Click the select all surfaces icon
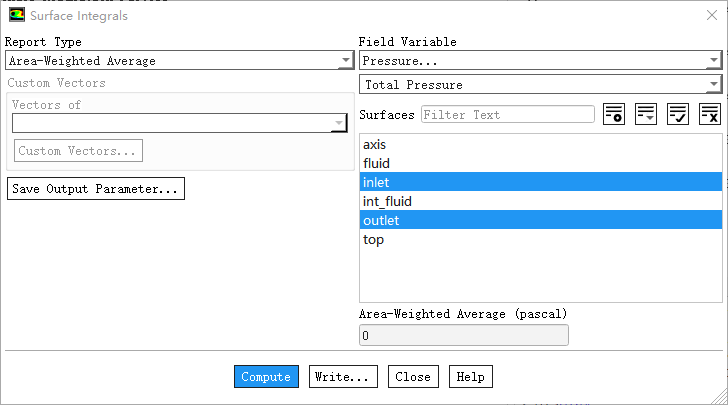This screenshot has height=405, width=728. coord(678,115)
